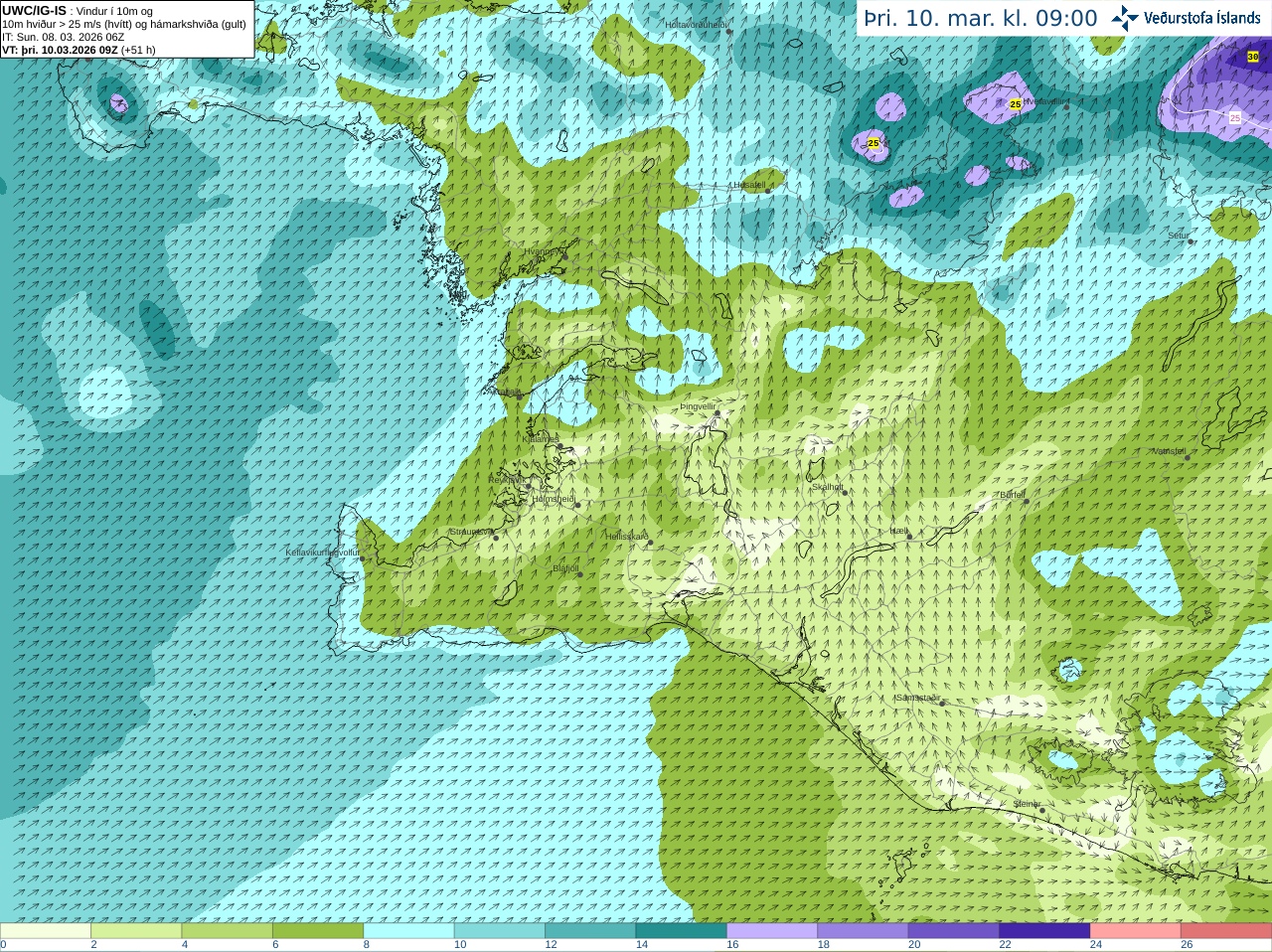Viewport: 1272px width, 952px height.
Task: Click the legend scale label 24
Action: pyautogui.click(x=1096, y=945)
